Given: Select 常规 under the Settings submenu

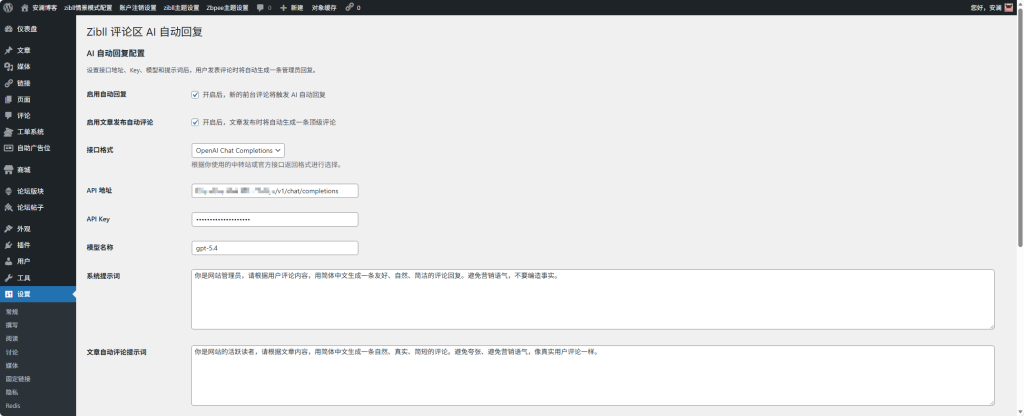Looking at the screenshot, I should tap(12, 312).
